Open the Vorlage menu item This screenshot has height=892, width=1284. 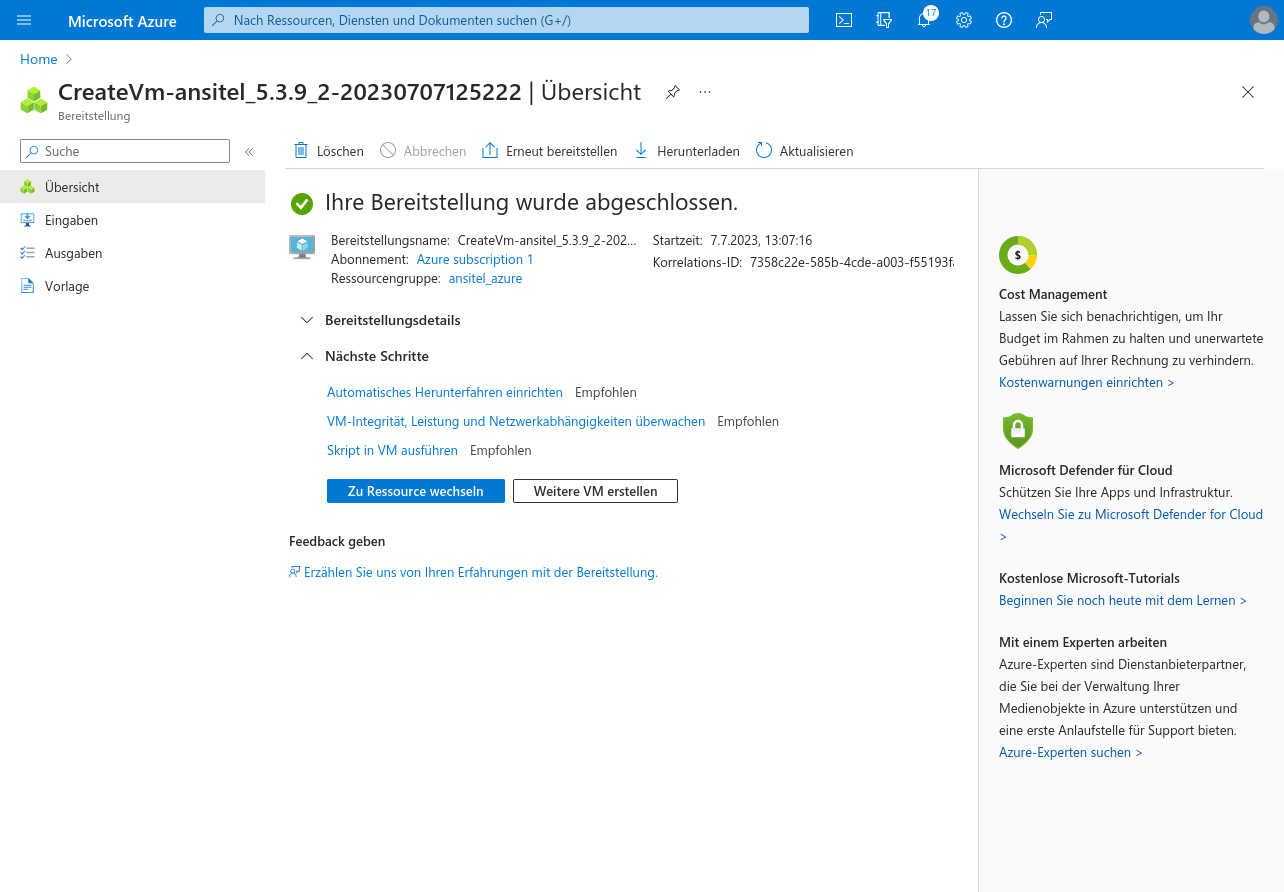[x=67, y=286]
